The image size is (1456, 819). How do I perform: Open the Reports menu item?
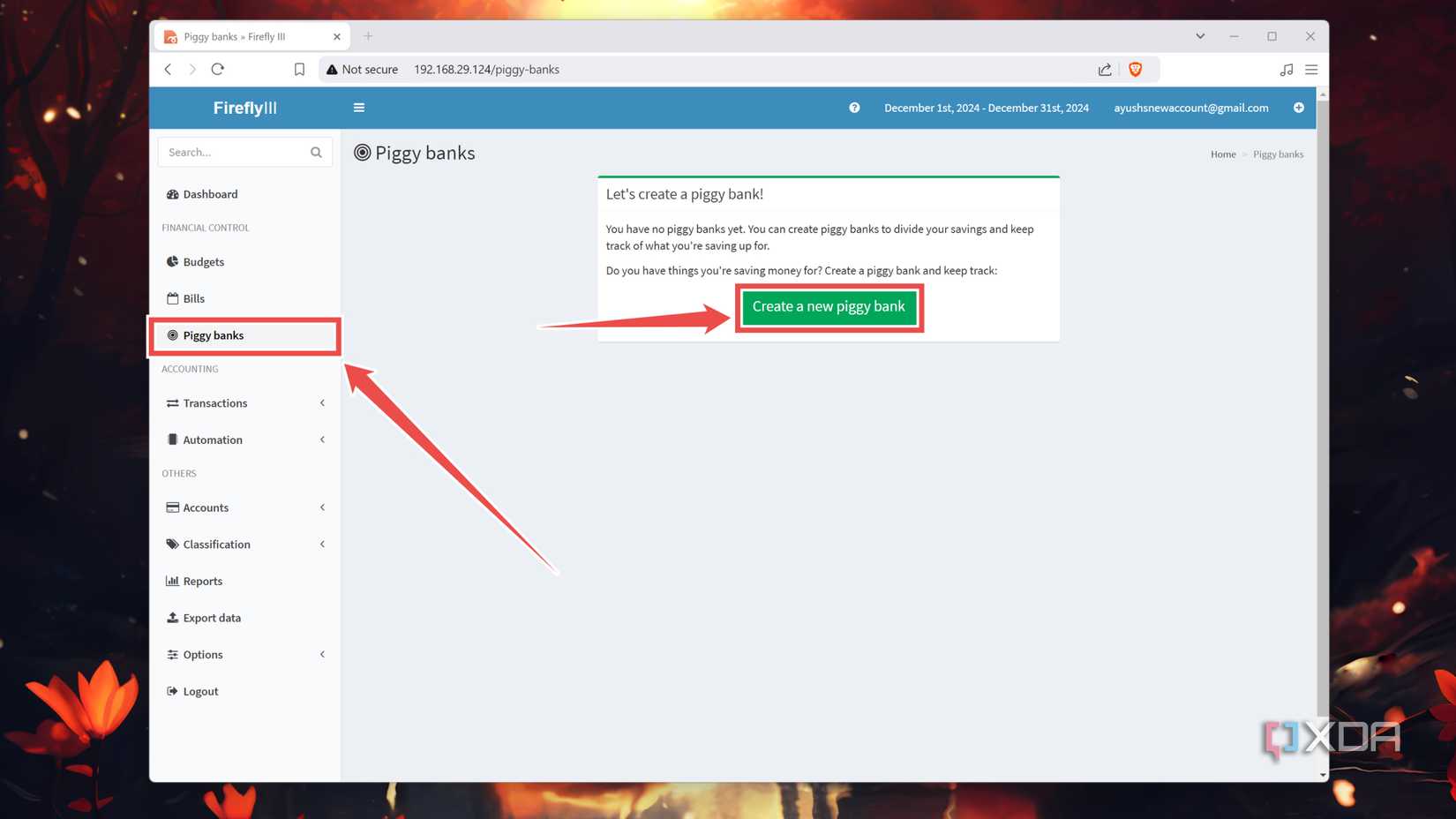click(244, 581)
